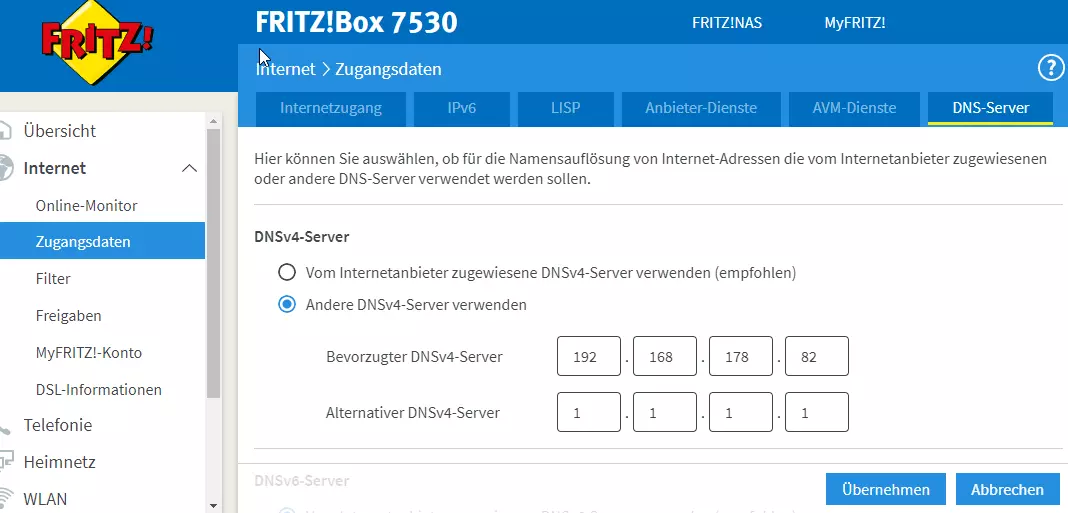The height and width of the screenshot is (513, 1068).
Task: Click alternative DNS third octet field
Action: tap(741, 412)
